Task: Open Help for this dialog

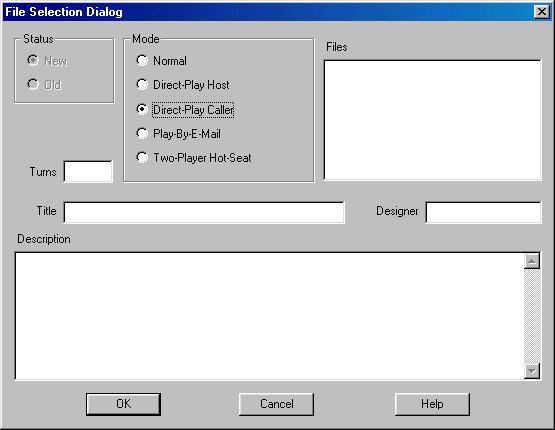Action: click(433, 404)
